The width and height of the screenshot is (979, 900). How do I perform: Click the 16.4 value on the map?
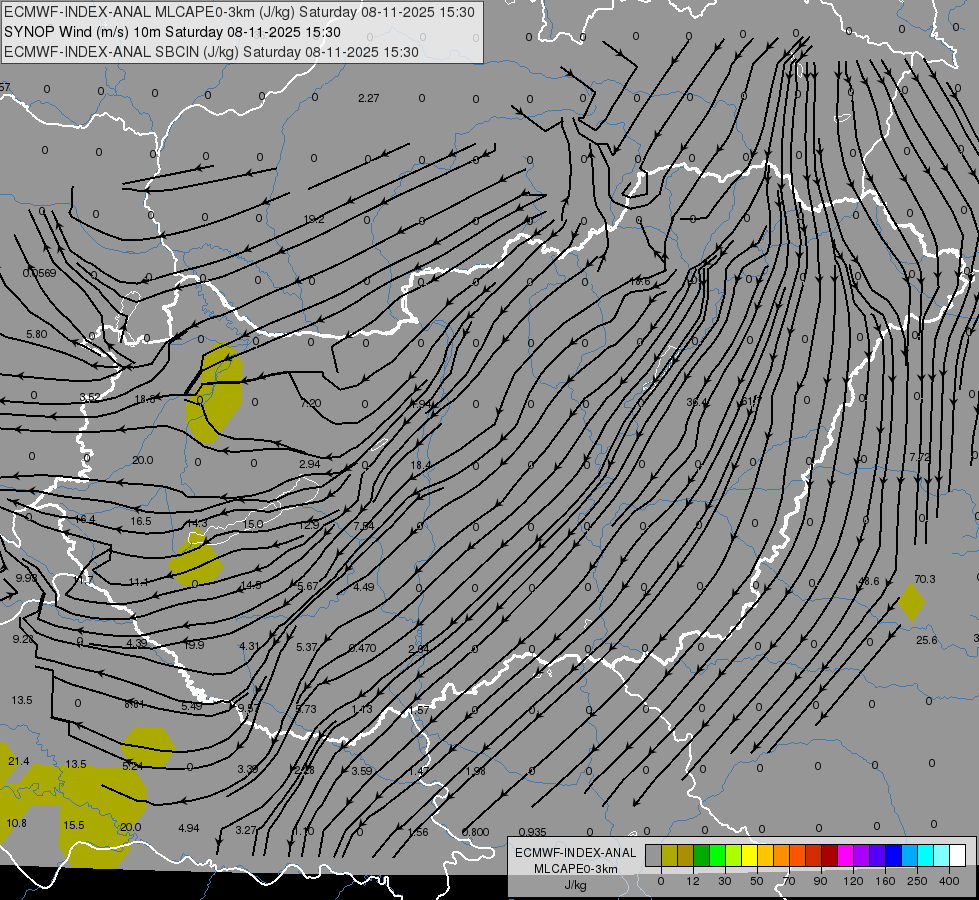[x=85, y=519]
